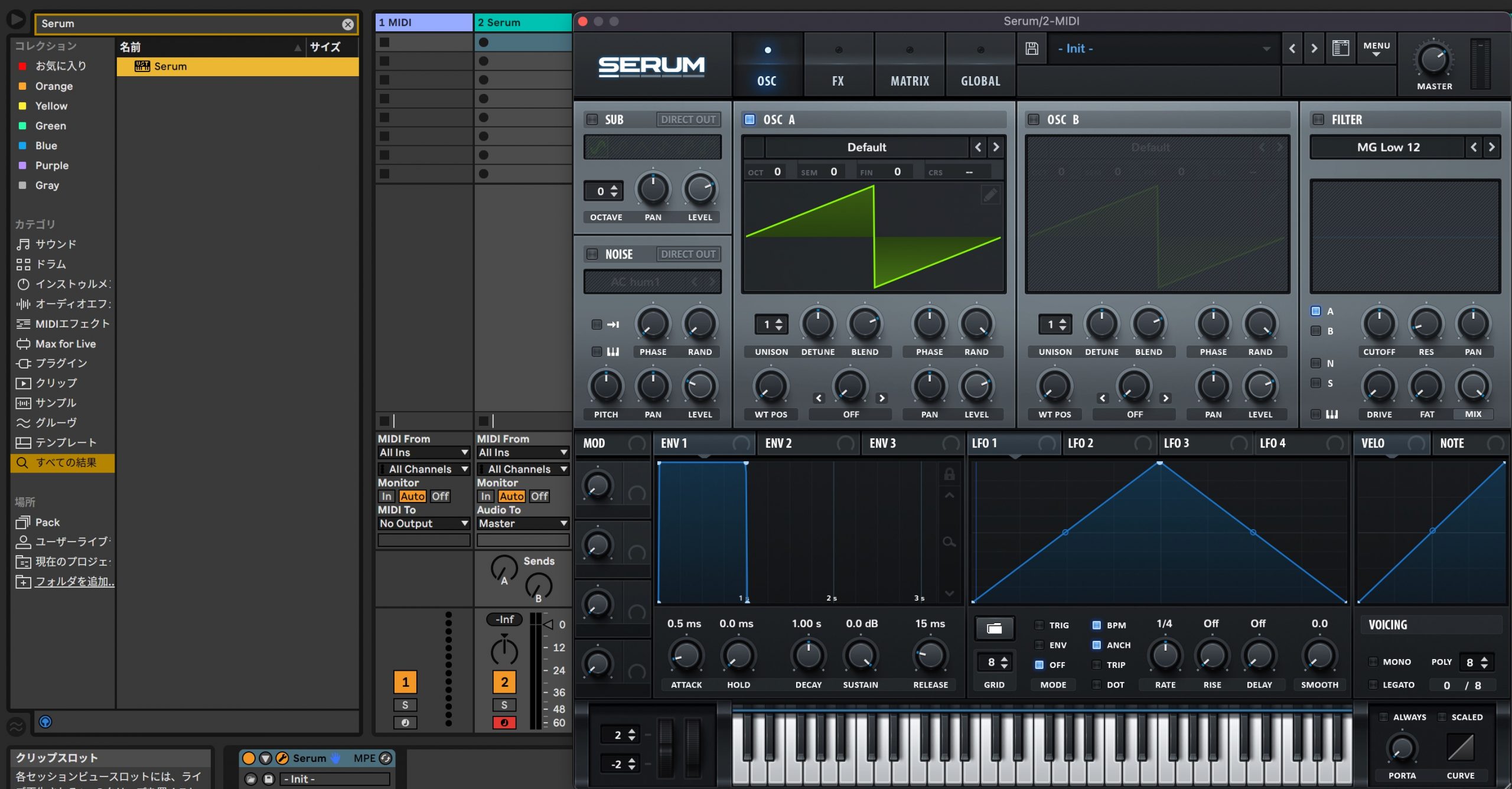1512x789 pixels.
Task: Click the LFO 1 shape folder icon
Action: coord(995,628)
